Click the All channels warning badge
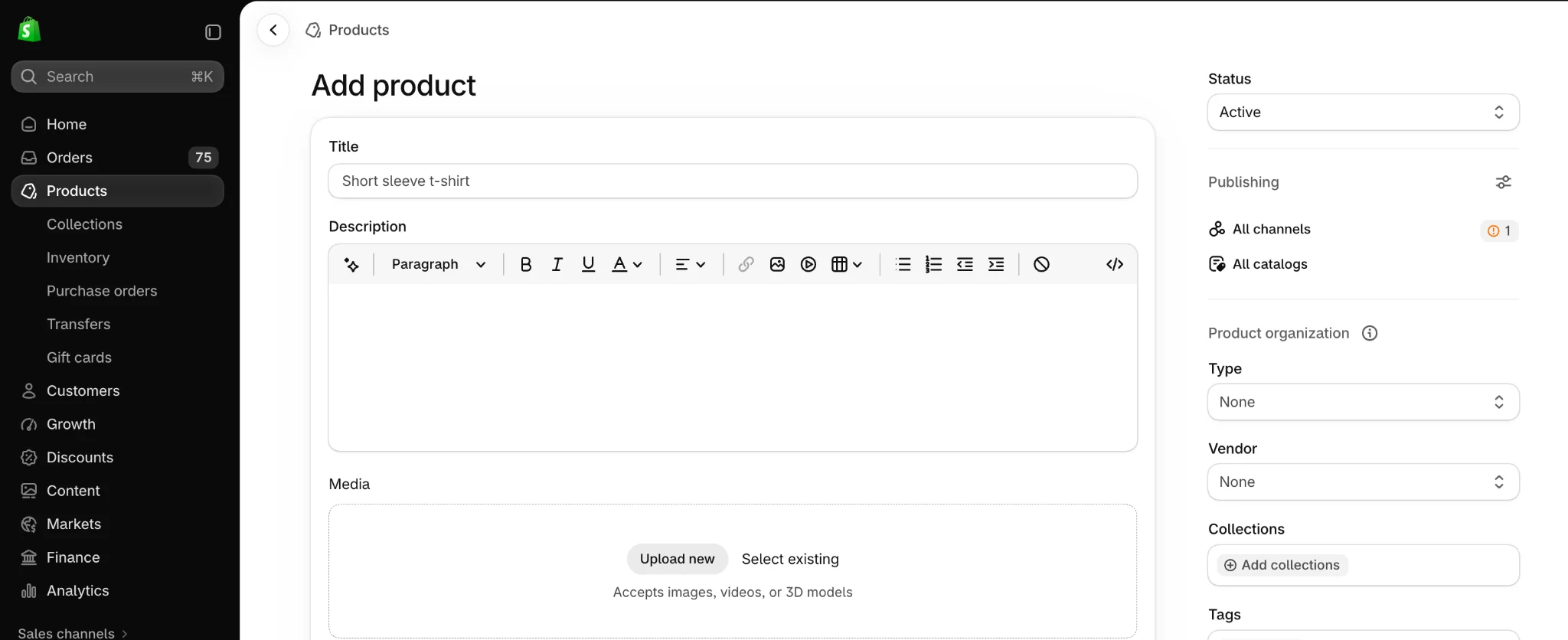Image resolution: width=1568 pixels, height=640 pixels. coord(1498,230)
